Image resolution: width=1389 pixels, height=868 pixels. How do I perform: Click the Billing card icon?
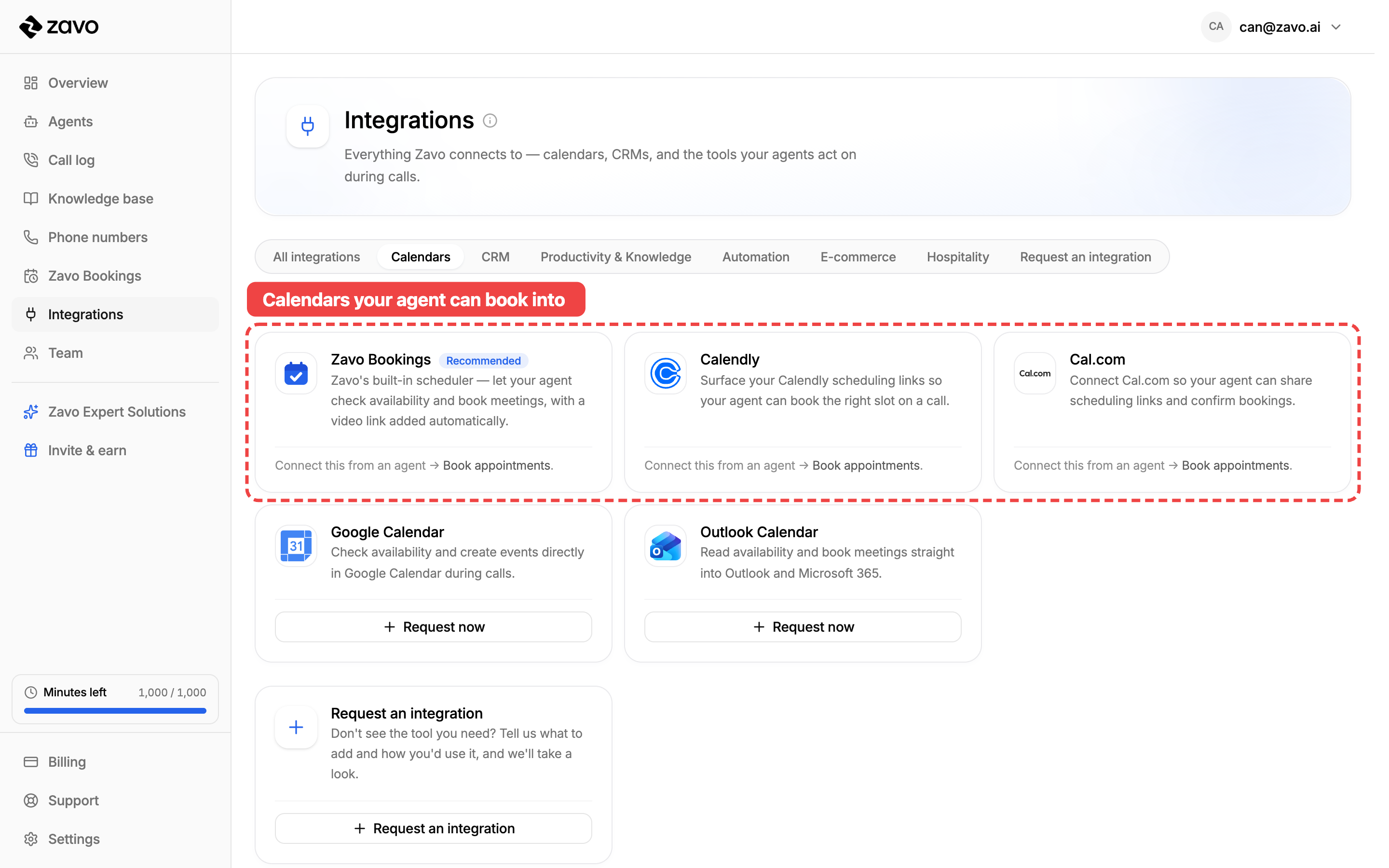31,762
